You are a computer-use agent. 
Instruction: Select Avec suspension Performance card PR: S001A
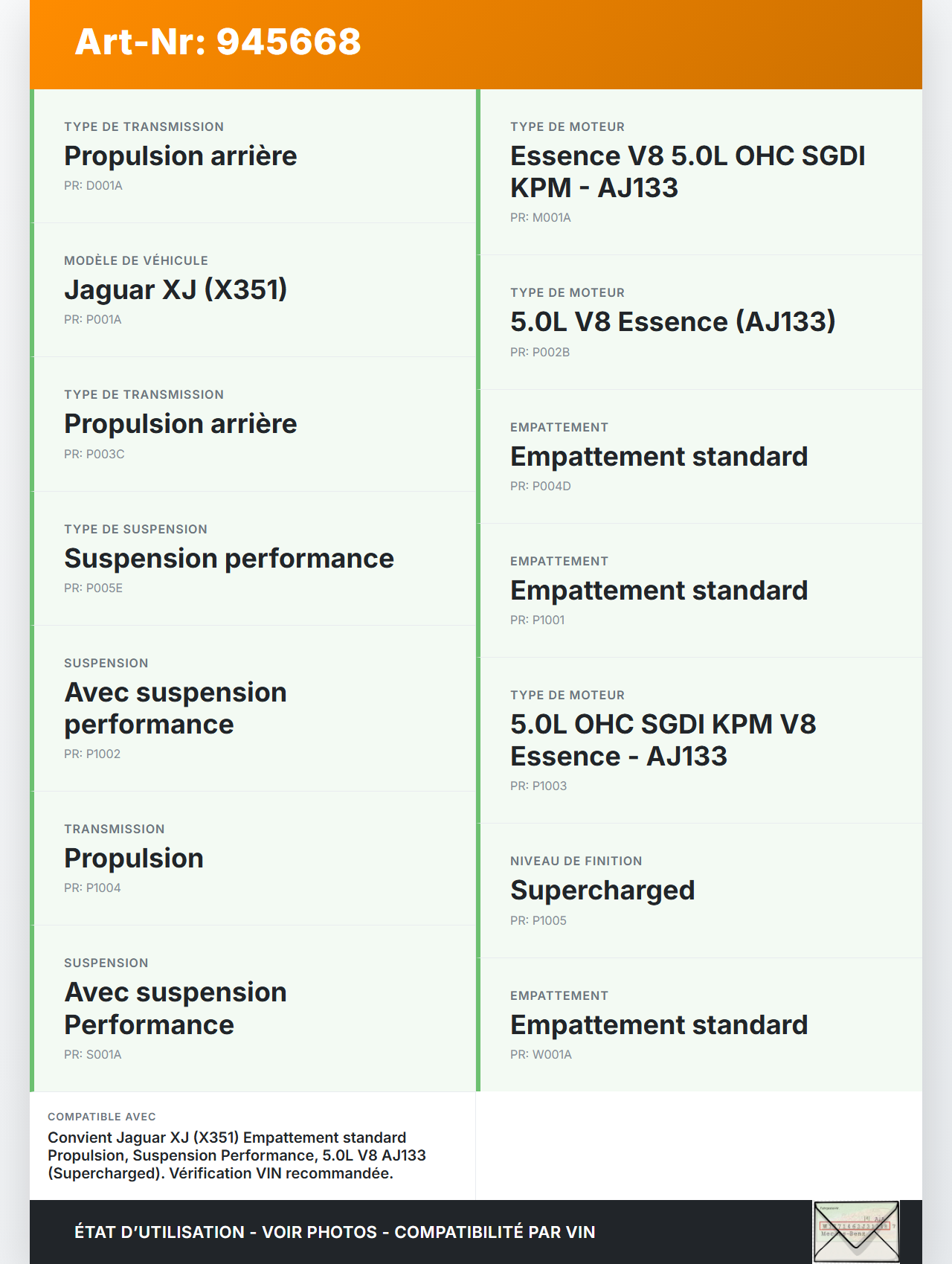pyautogui.click(x=253, y=1009)
